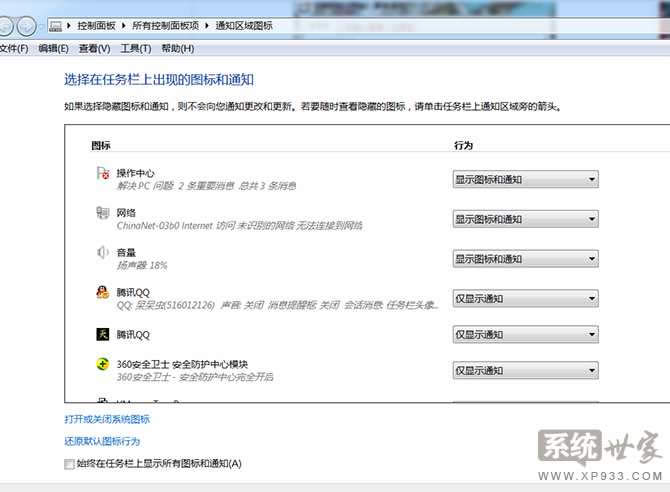Click the control panel icon in address bar
Viewport: 670px width, 492px height.
tap(55, 26)
